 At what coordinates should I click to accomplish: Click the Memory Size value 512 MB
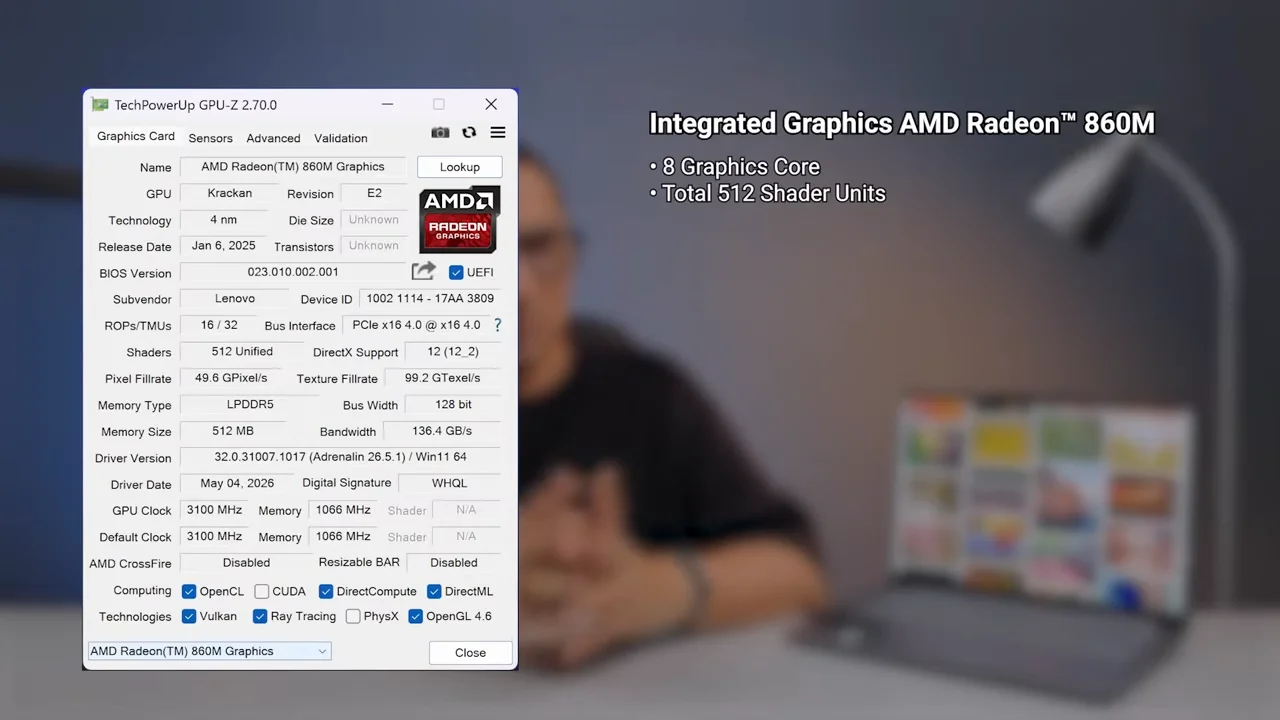coord(232,431)
